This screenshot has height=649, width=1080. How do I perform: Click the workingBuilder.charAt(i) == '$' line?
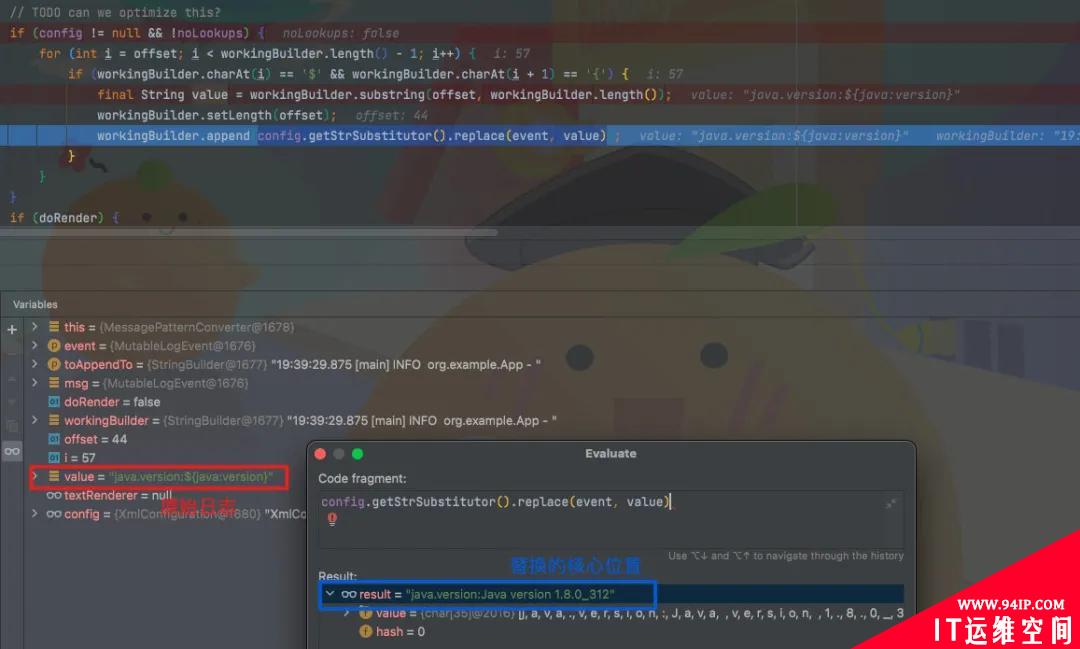pyautogui.click(x=348, y=74)
